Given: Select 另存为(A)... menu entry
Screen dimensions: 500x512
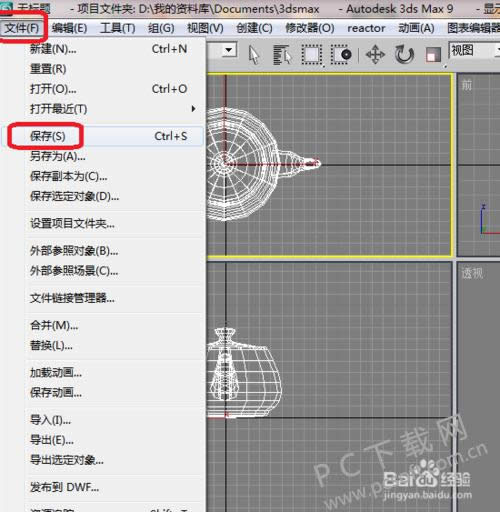Looking at the screenshot, I should pyautogui.click(x=58, y=156).
